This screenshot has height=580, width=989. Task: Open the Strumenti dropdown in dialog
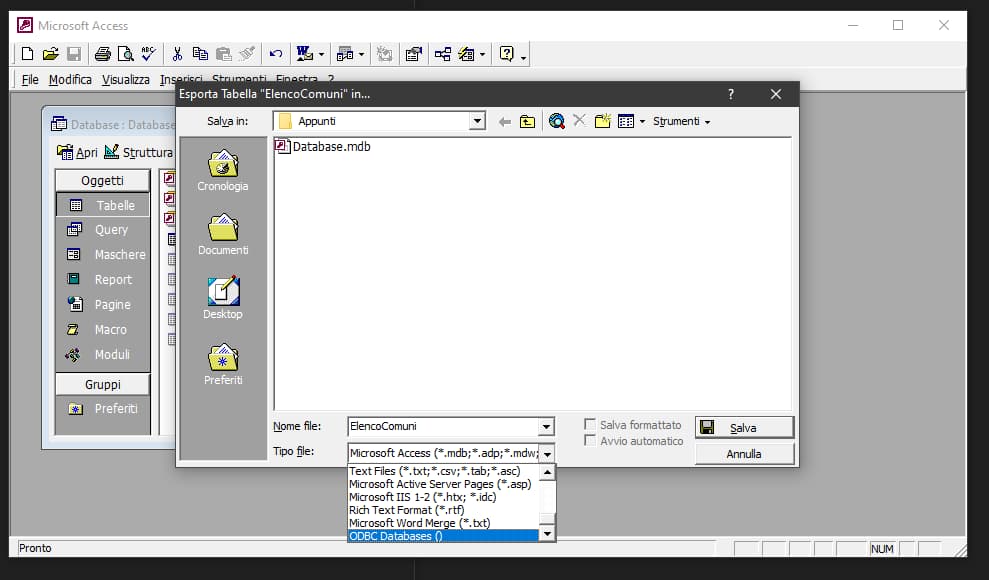point(682,121)
